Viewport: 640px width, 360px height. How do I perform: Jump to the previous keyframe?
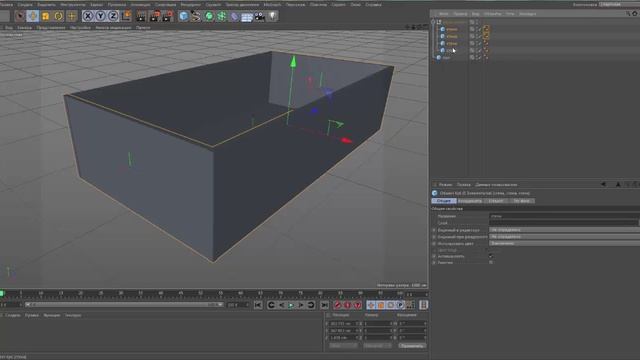(x=271, y=305)
